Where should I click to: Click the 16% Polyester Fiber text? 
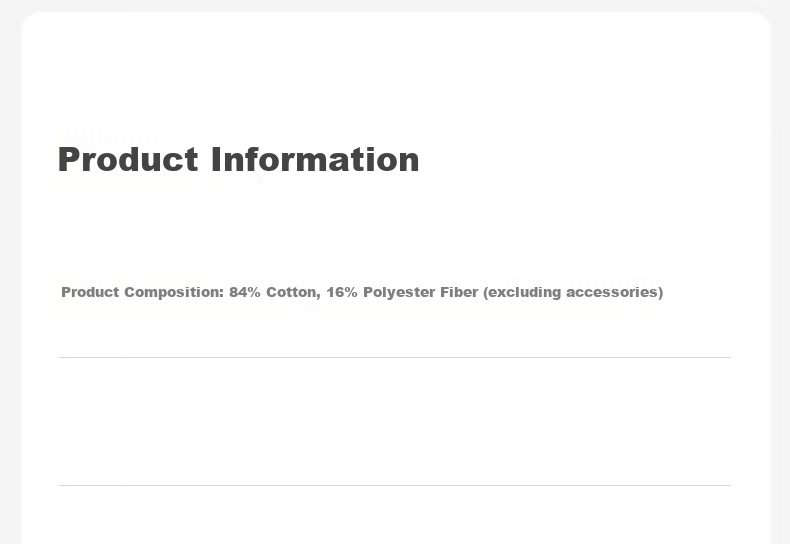tap(402, 292)
